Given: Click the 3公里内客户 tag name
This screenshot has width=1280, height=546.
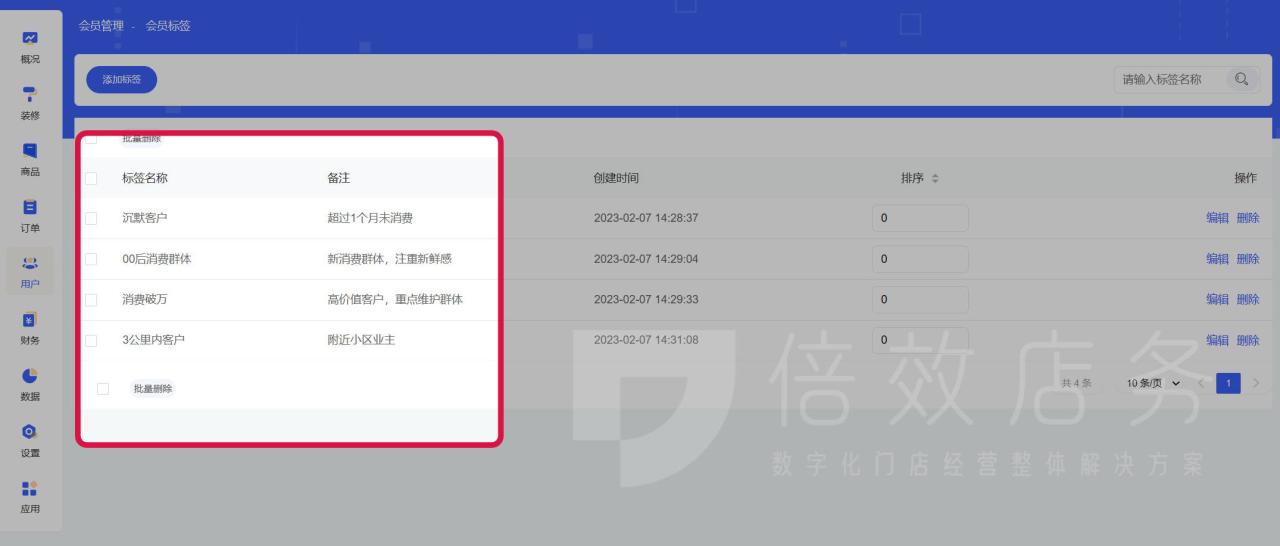Looking at the screenshot, I should click(154, 340).
